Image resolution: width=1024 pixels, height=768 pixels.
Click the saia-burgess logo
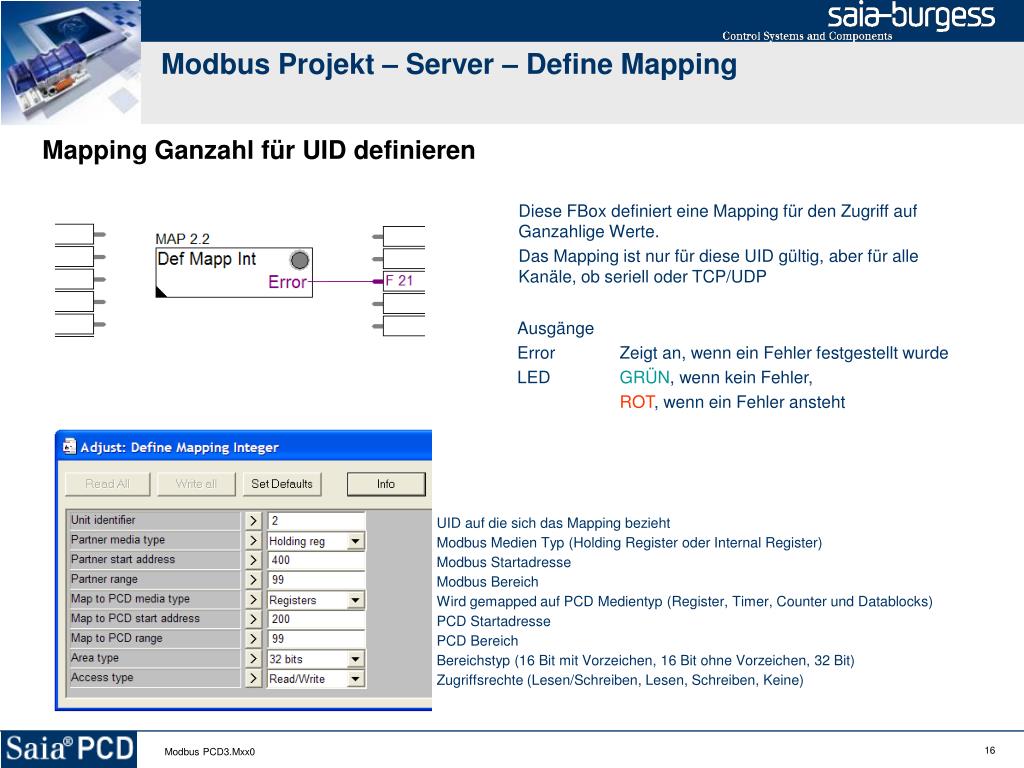911,17
